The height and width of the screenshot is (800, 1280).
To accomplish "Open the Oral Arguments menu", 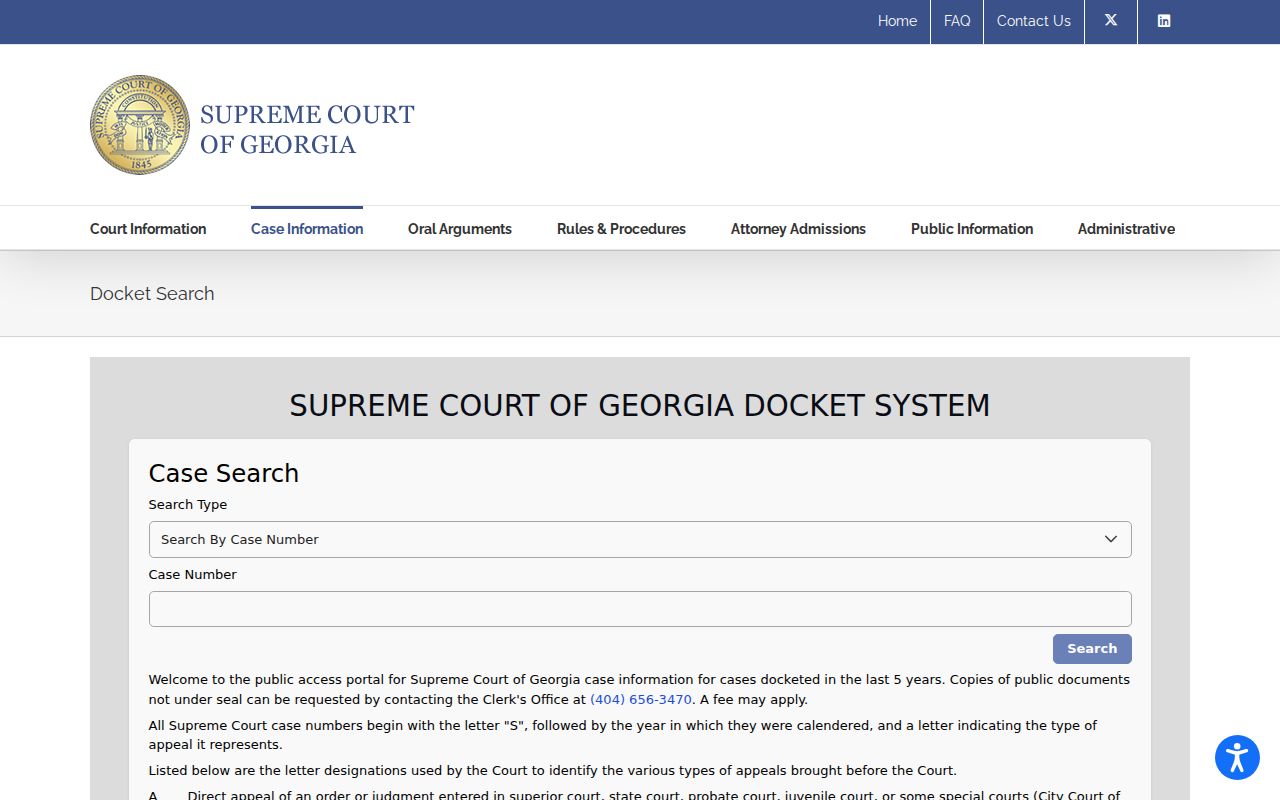I will point(460,229).
